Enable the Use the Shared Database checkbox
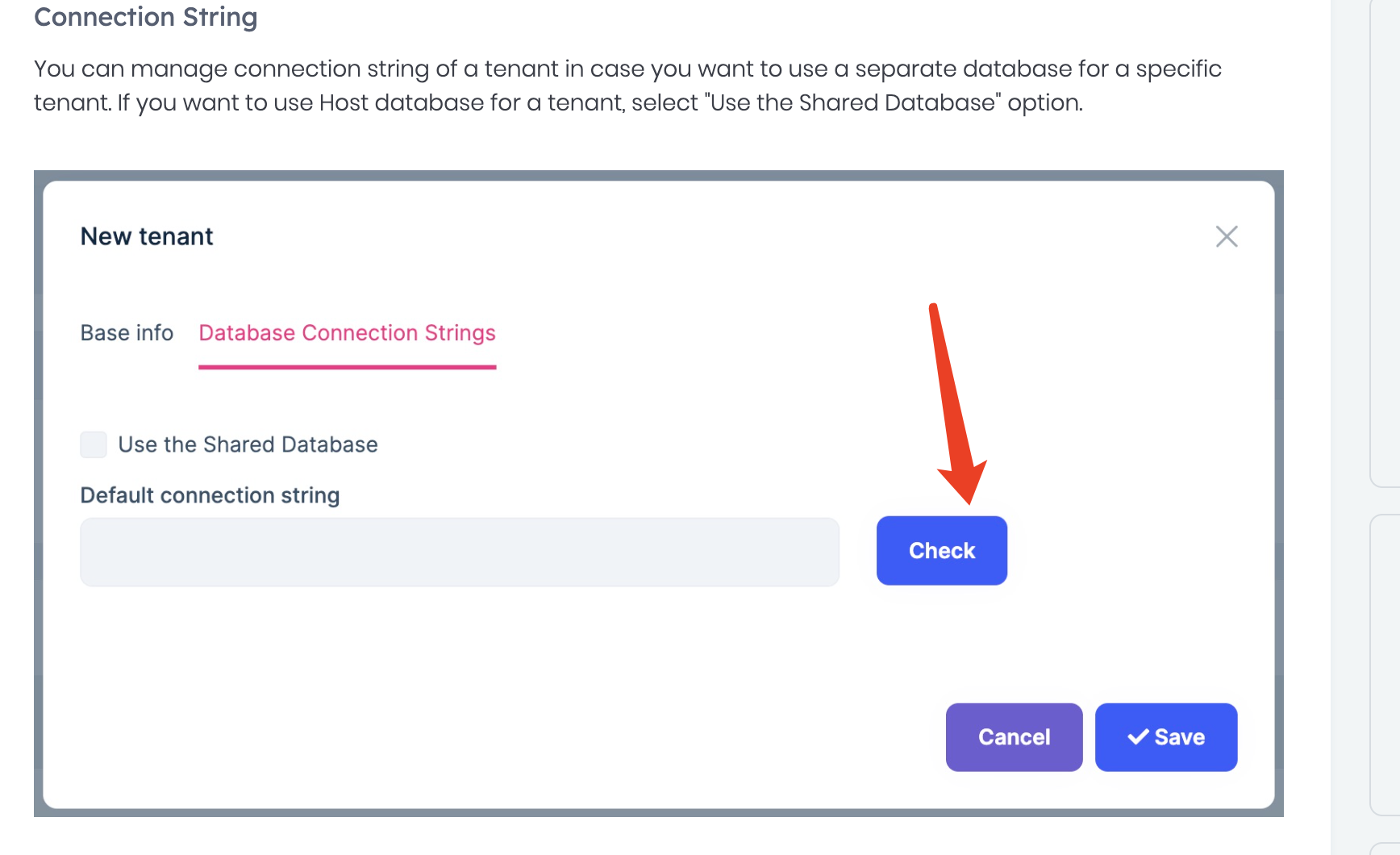Screen dimensions: 1400x855 [94, 444]
